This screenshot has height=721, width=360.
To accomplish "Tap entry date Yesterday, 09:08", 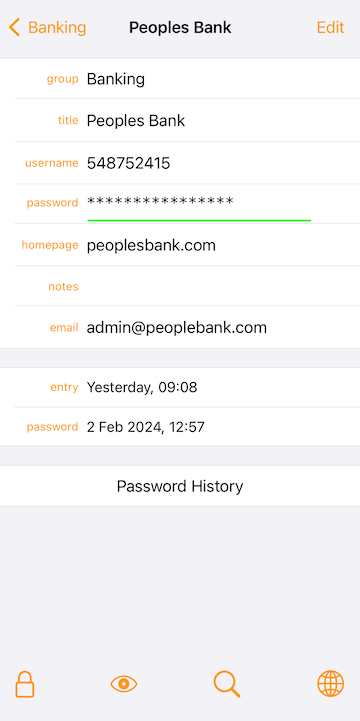I will (142, 388).
